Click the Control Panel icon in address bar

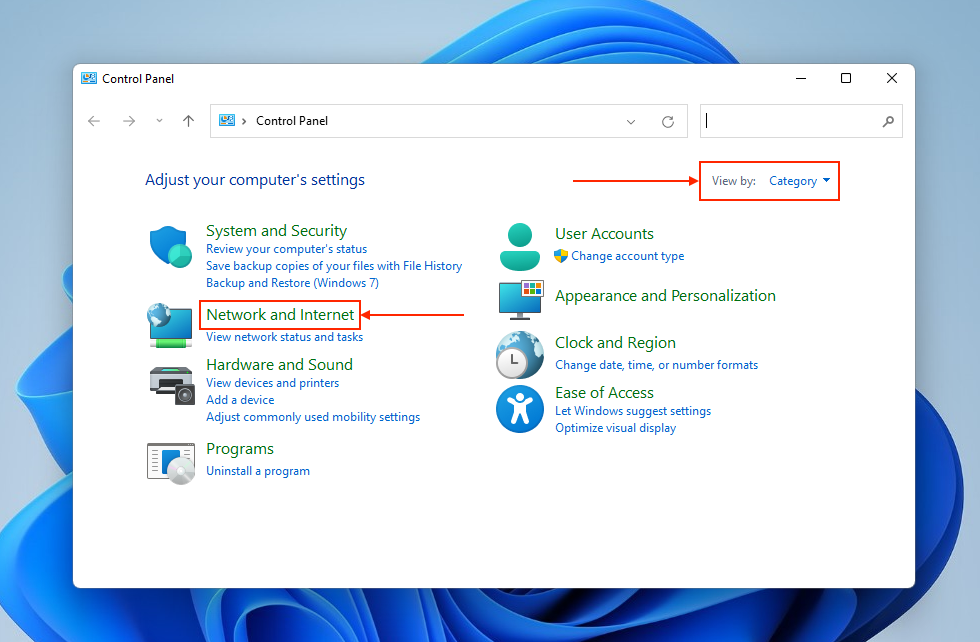(227, 120)
